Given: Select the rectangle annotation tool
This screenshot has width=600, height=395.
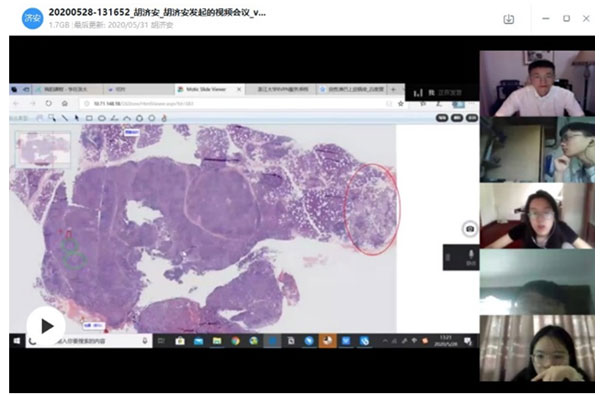Looking at the screenshot, I should pyautogui.click(x=89, y=118).
